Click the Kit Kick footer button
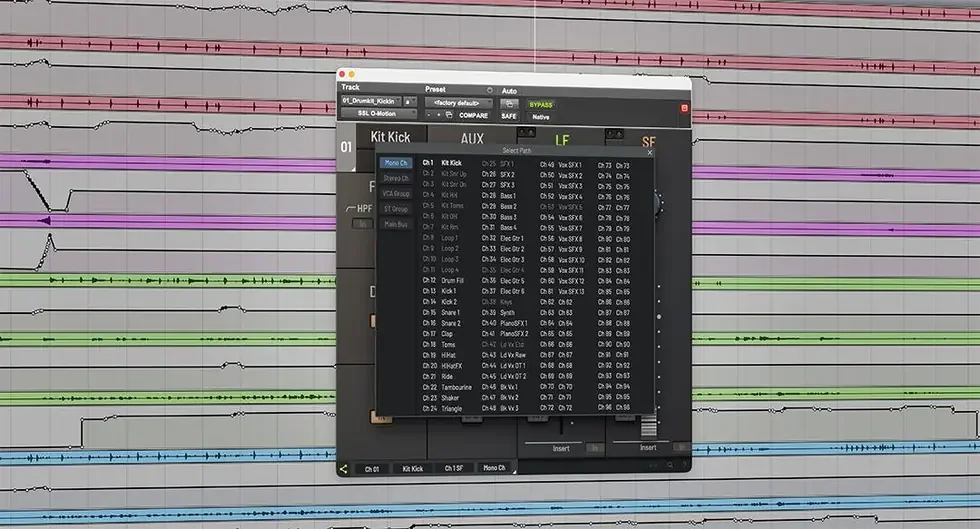 pos(412,469)
